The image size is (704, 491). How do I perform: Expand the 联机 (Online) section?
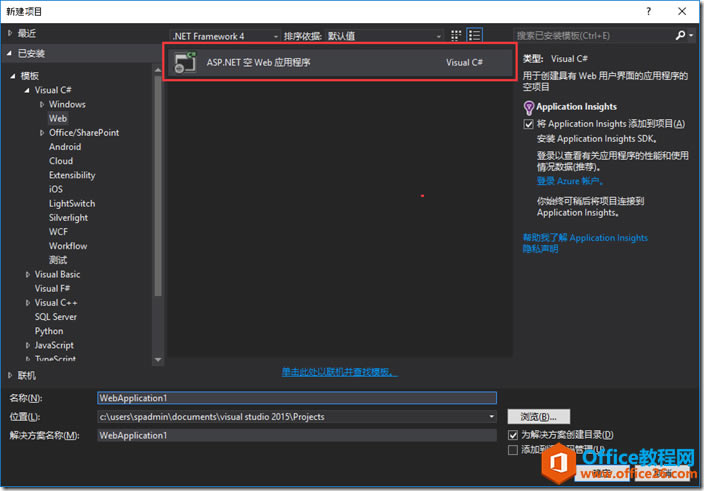(x=10, y=375)
